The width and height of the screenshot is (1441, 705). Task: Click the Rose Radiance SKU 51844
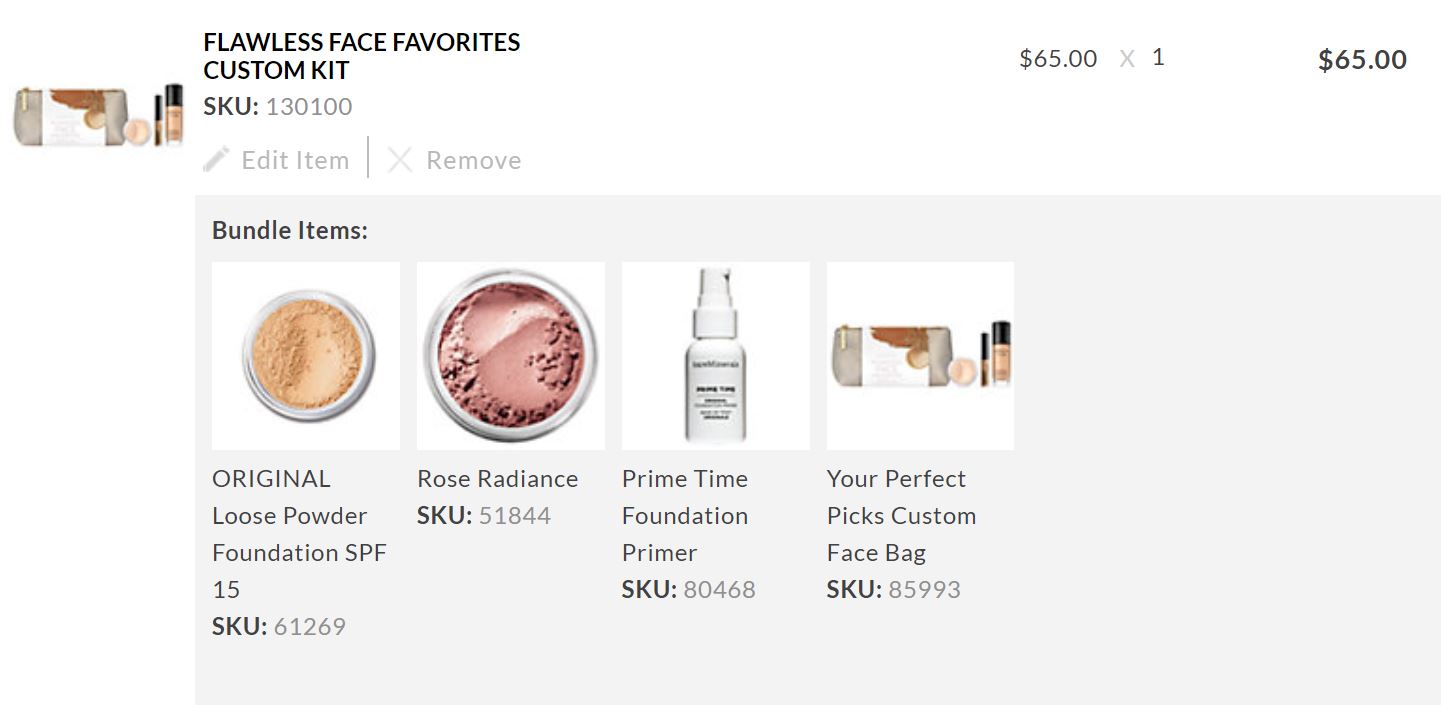tap(514, 516)
